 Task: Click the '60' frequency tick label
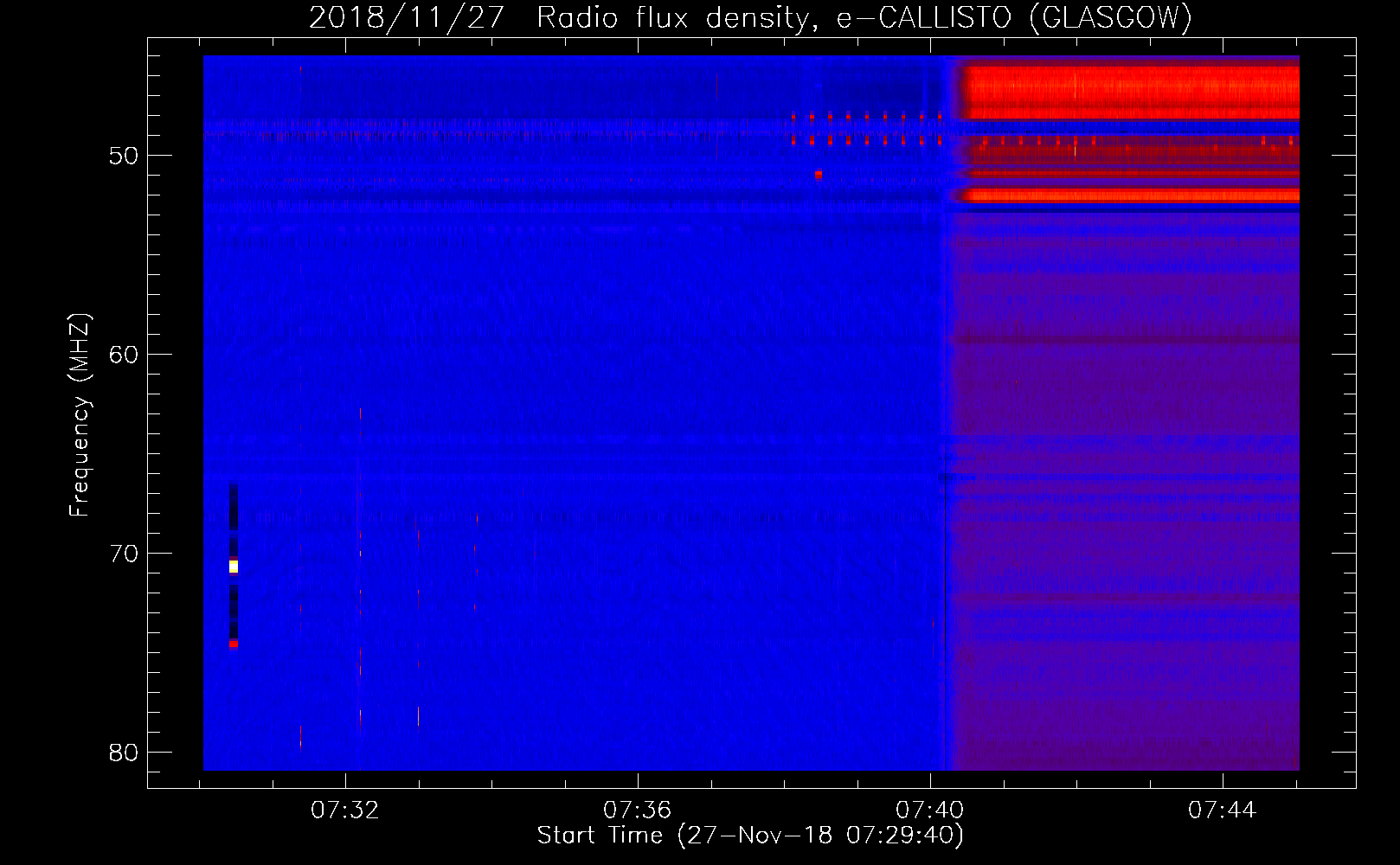125,355
